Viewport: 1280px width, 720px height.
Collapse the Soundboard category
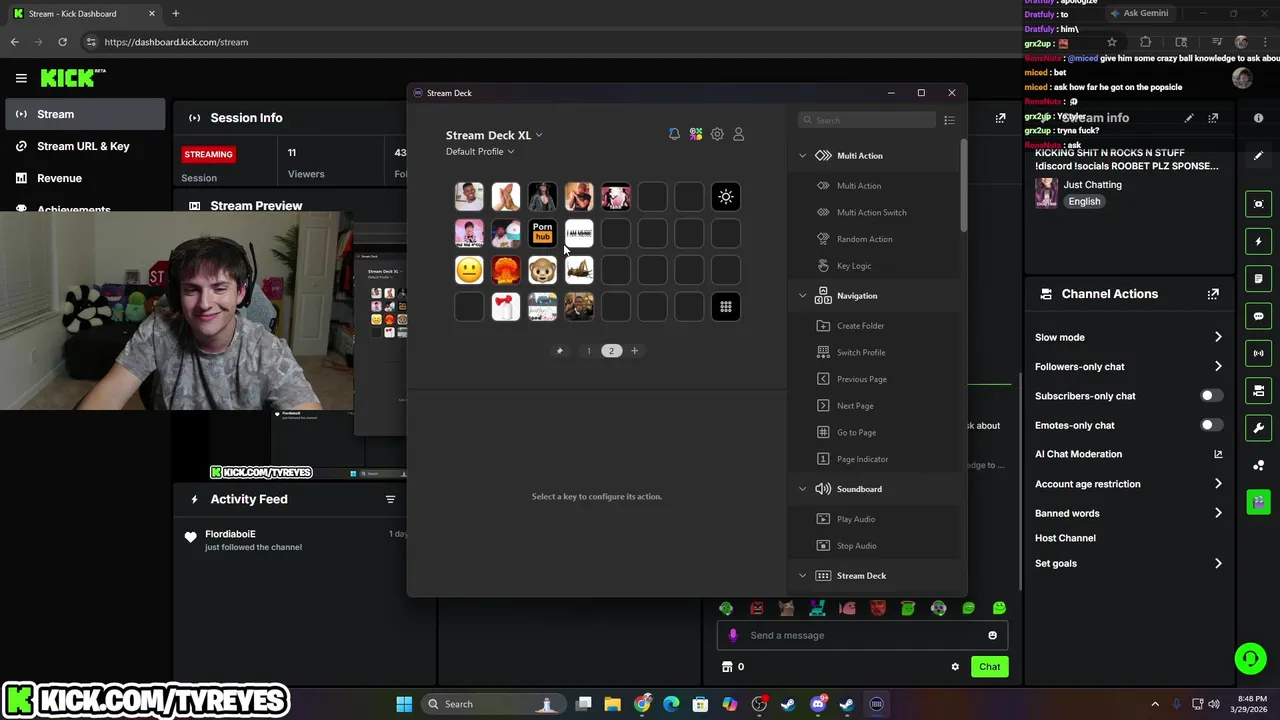pos(802,489)
